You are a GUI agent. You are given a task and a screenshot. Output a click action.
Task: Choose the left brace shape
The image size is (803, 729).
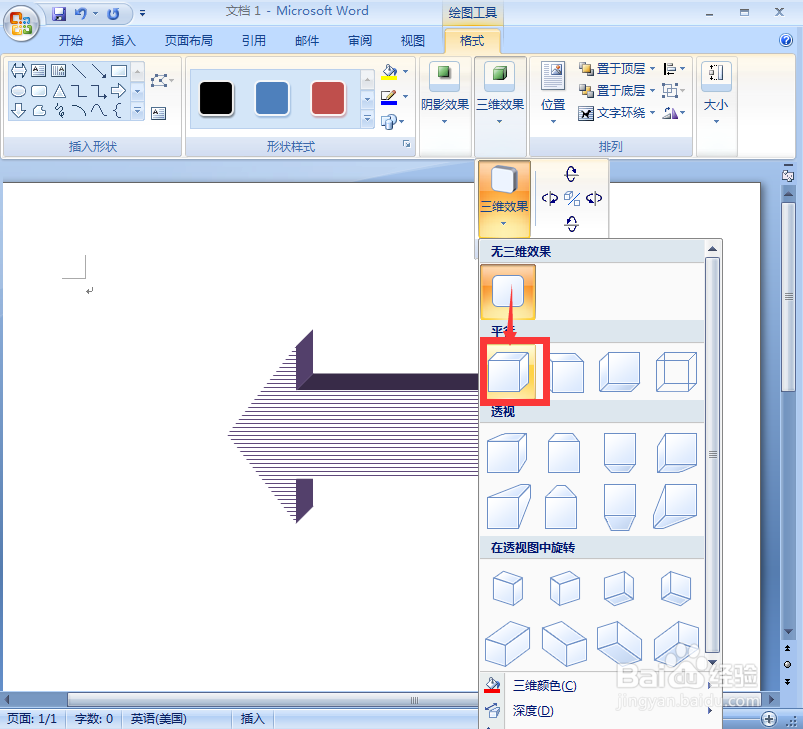pos(118,111)
